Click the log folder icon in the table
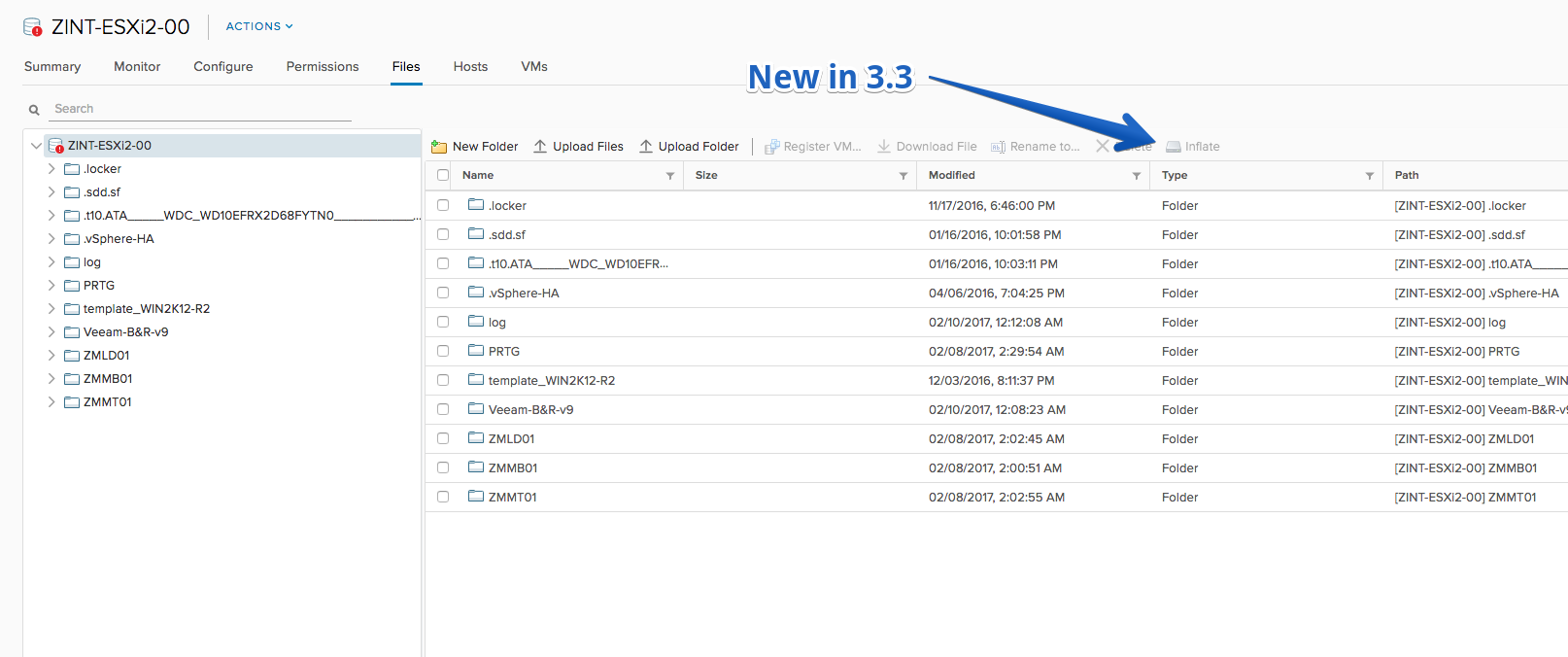Screen dimensions: 1568x657 [476, 322]
